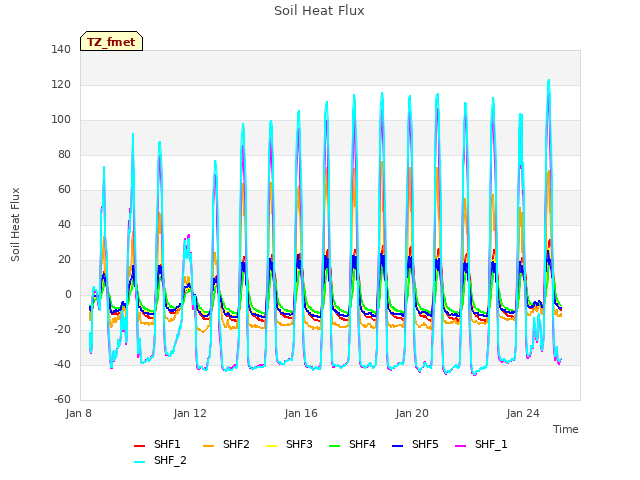Viewport: 640px width, 480px height.
Task: Click the 20 y-axis tick label
Action: tap(64, 260)
